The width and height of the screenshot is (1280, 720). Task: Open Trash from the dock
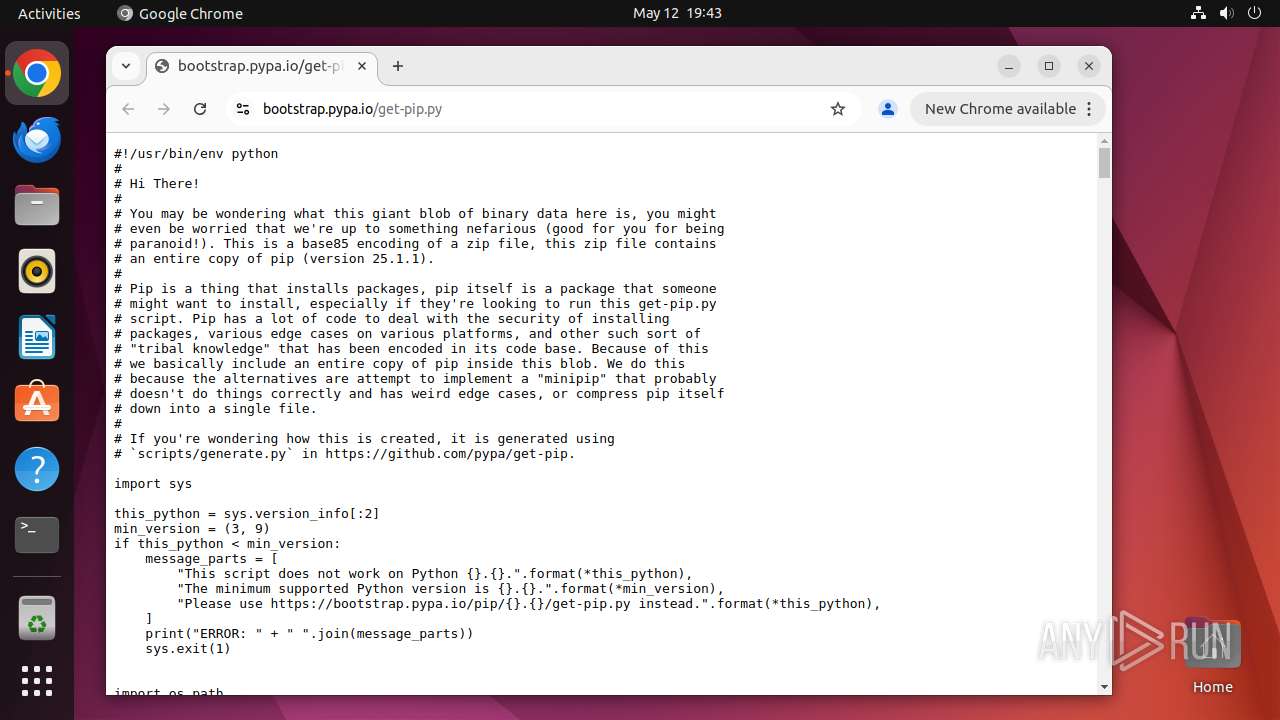37,618
